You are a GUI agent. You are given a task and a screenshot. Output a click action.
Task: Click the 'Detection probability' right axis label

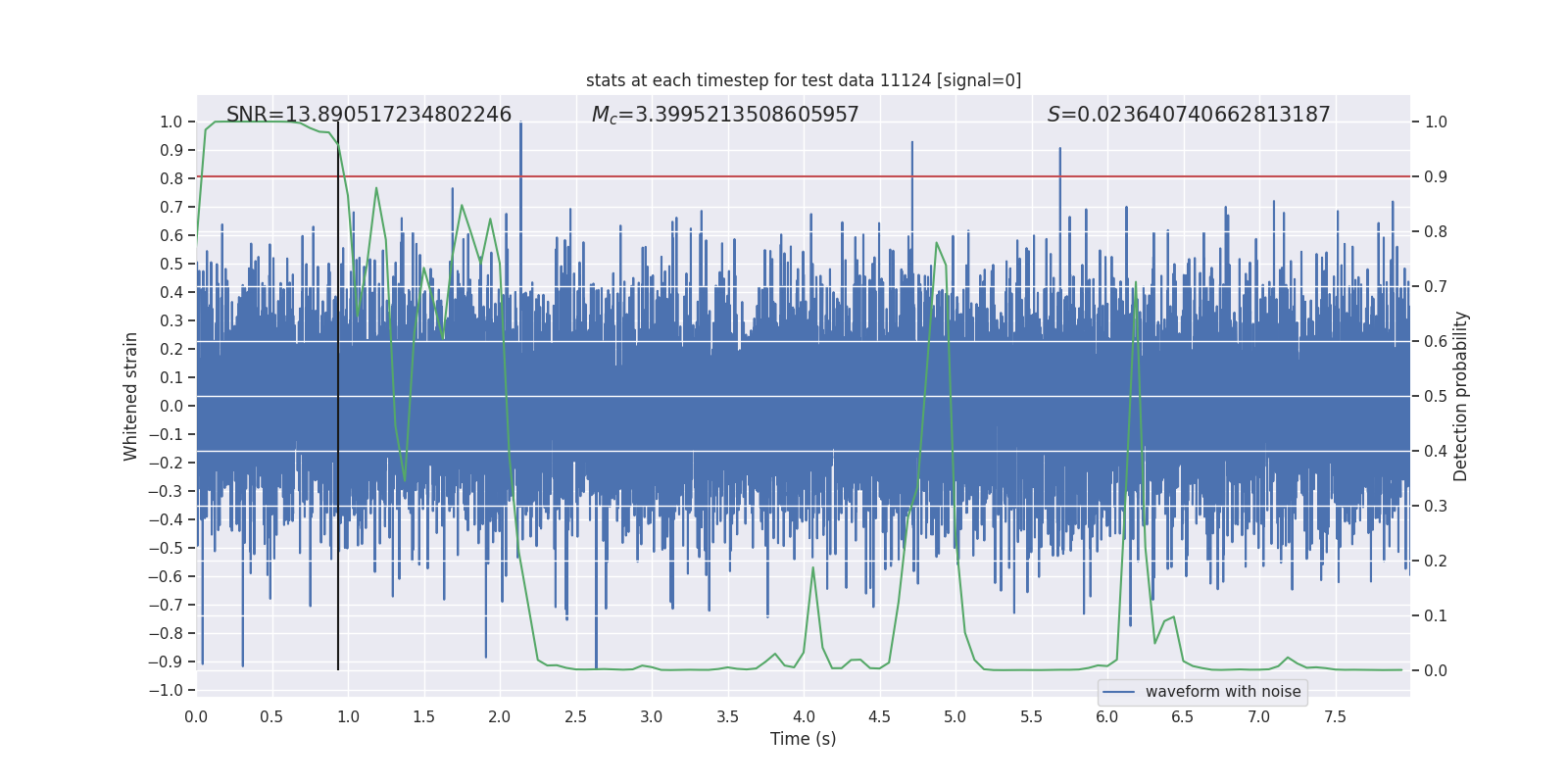point(1461,396)
